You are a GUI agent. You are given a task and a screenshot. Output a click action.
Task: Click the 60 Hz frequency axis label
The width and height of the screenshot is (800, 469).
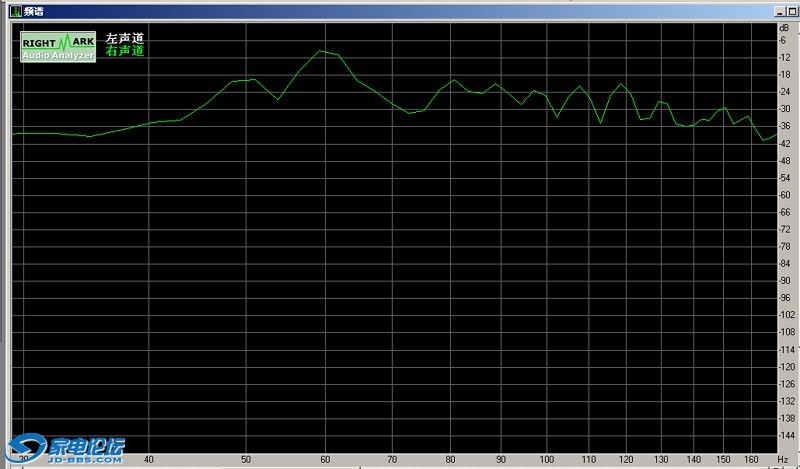tap(325, 460)
